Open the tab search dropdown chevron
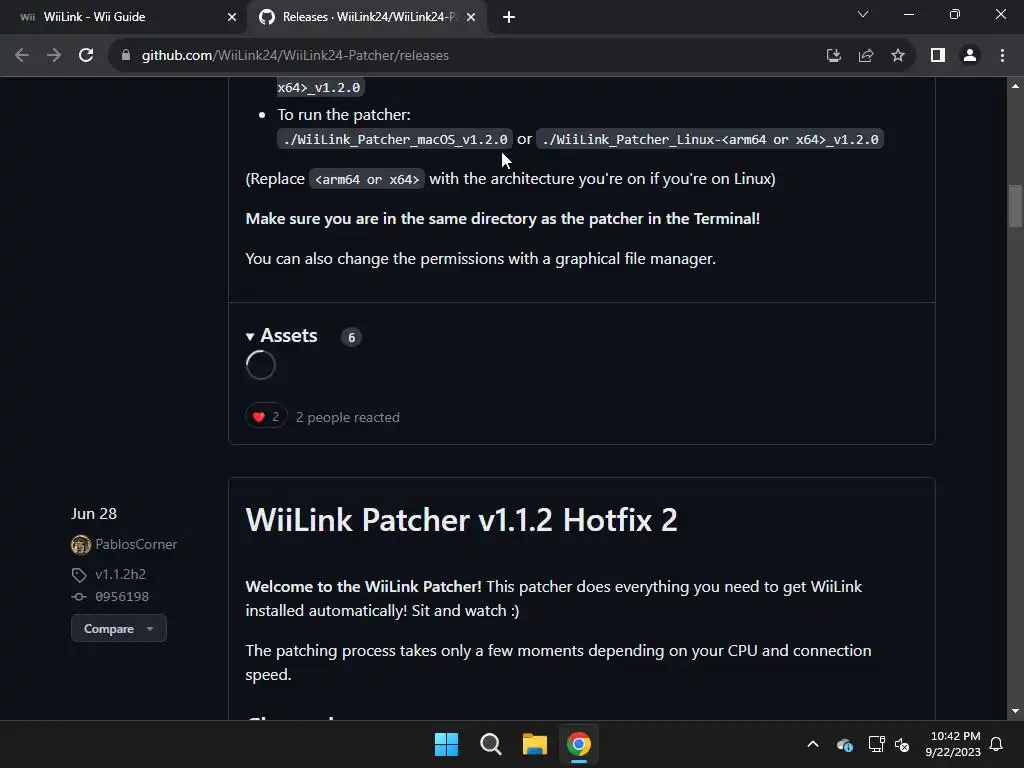The width and height of the screenshot is (1024, 768). 863,14
